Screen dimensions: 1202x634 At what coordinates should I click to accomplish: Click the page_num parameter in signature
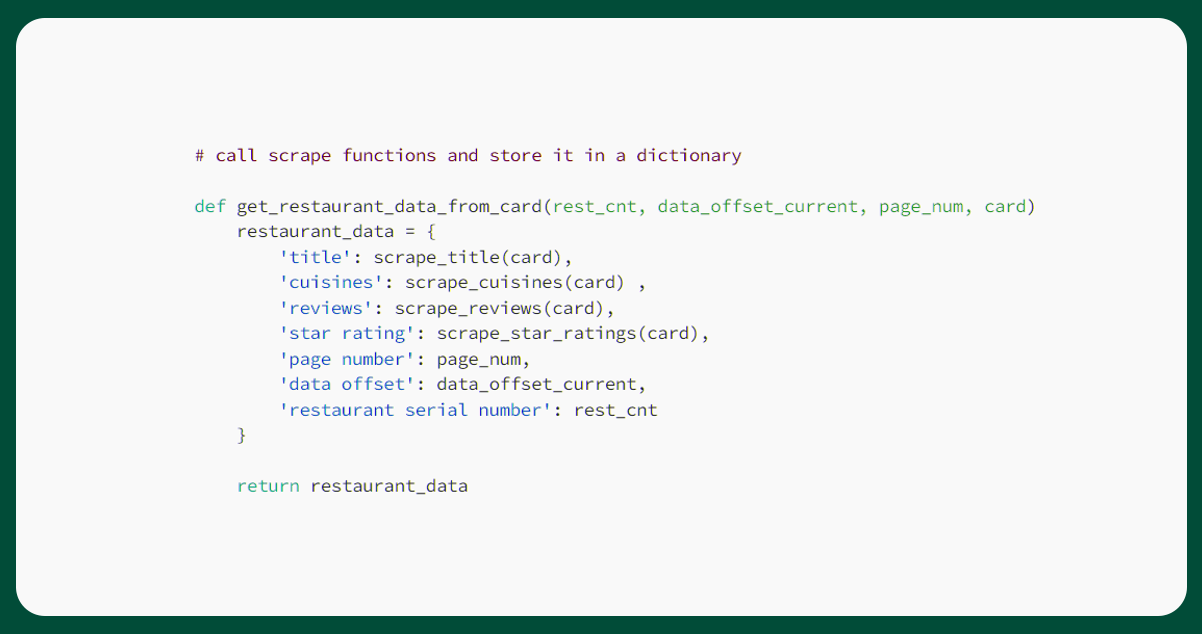click(x=920, y=207)
